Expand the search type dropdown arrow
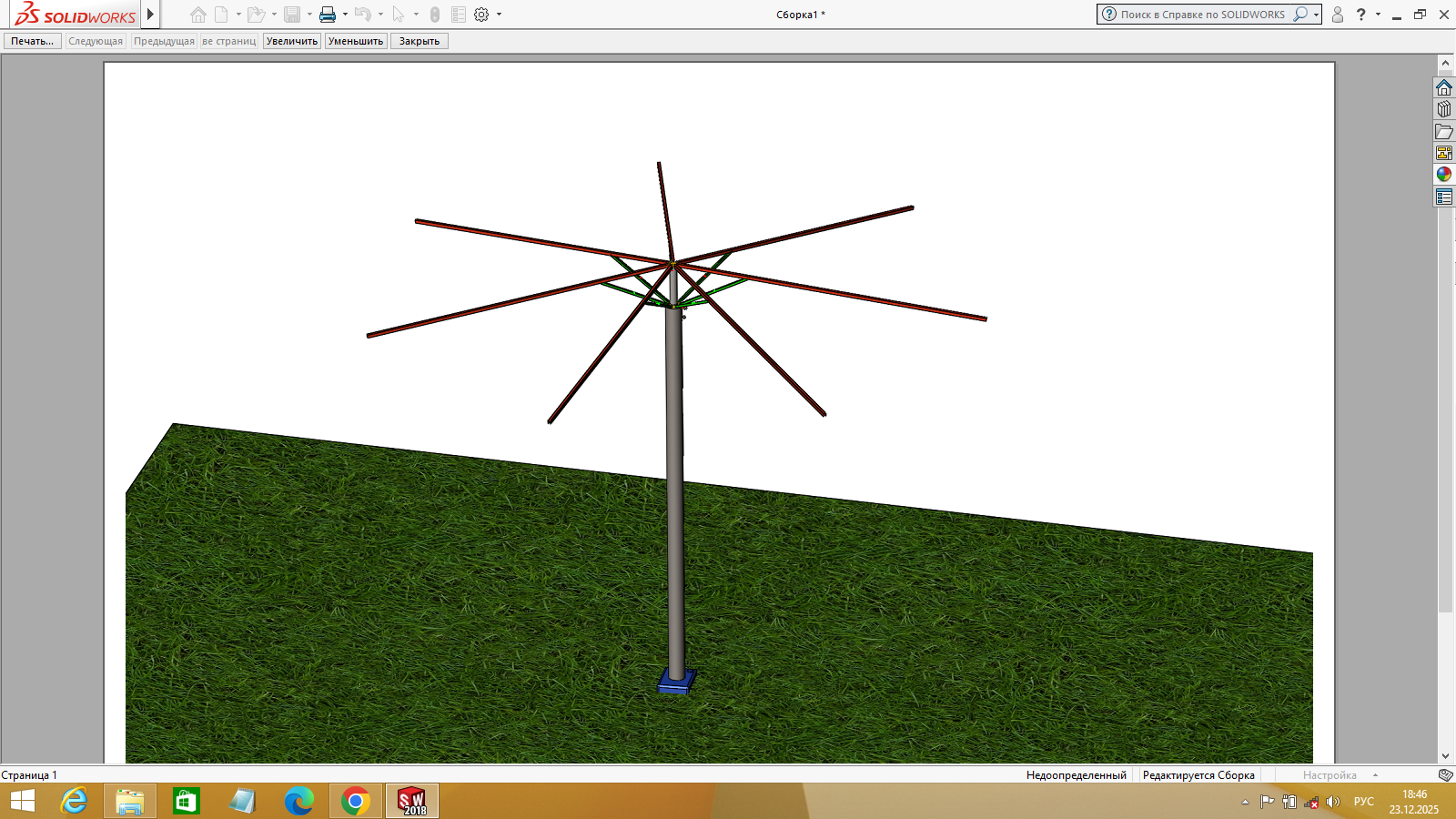This screenshot has height=819, width=1456. [x=1316, y=15]
